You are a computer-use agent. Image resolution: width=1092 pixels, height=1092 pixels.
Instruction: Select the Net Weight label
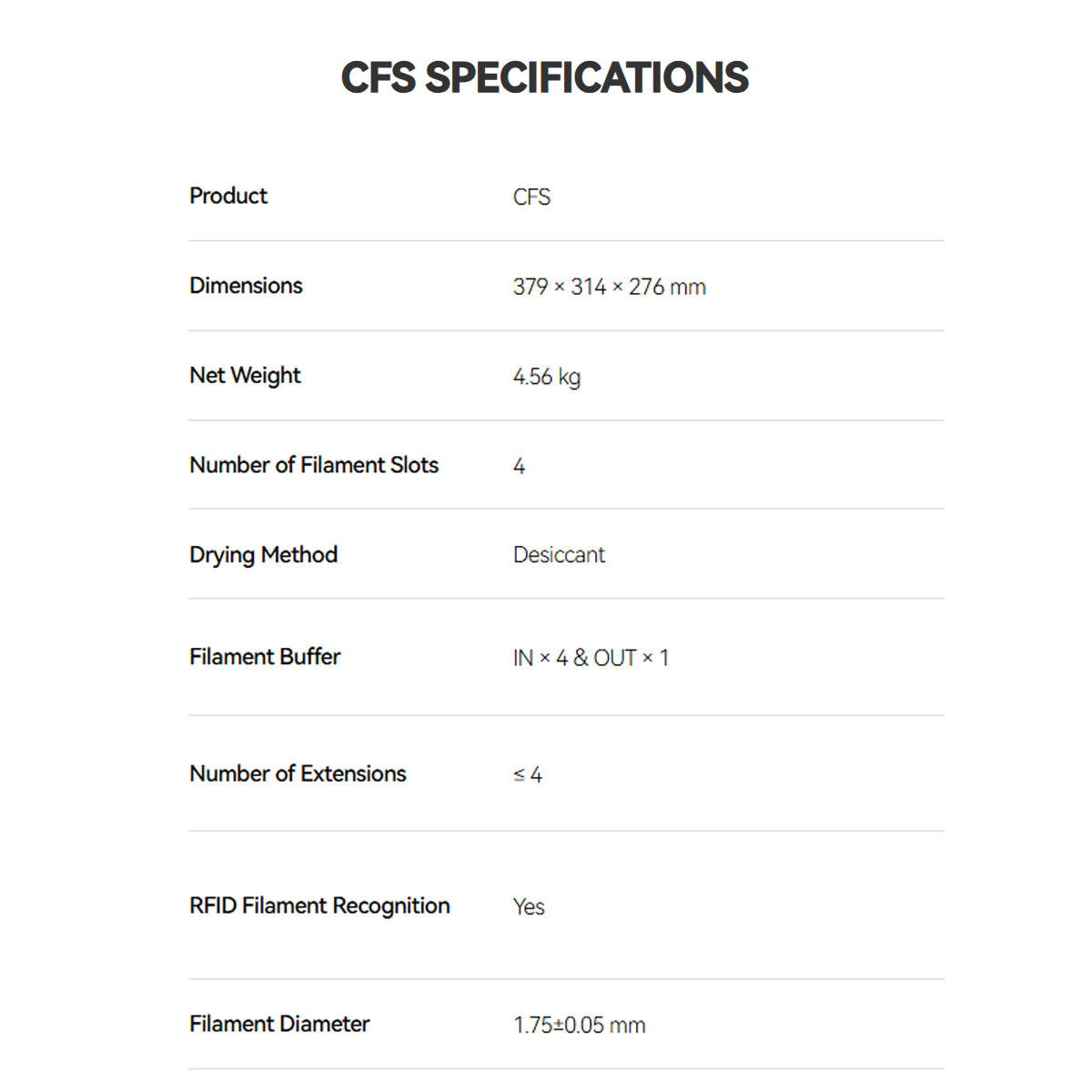pyautogui.click(x=245, y=376)
